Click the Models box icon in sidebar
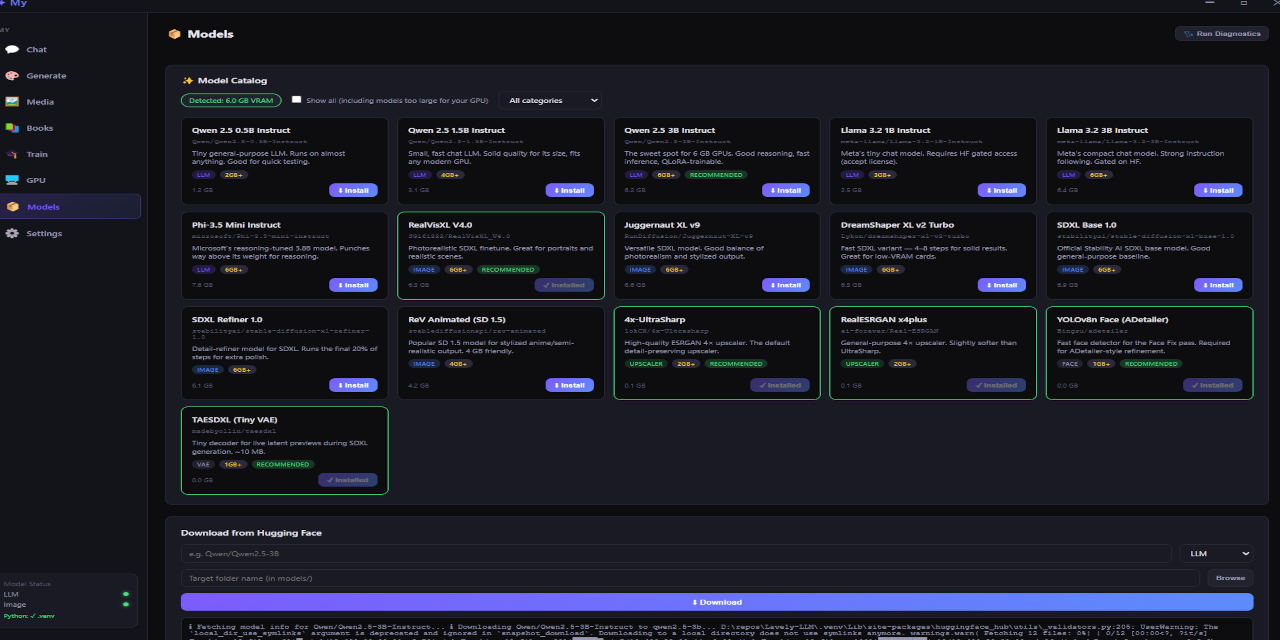This screenshot has height=640, width=1280. coord(12,207)
